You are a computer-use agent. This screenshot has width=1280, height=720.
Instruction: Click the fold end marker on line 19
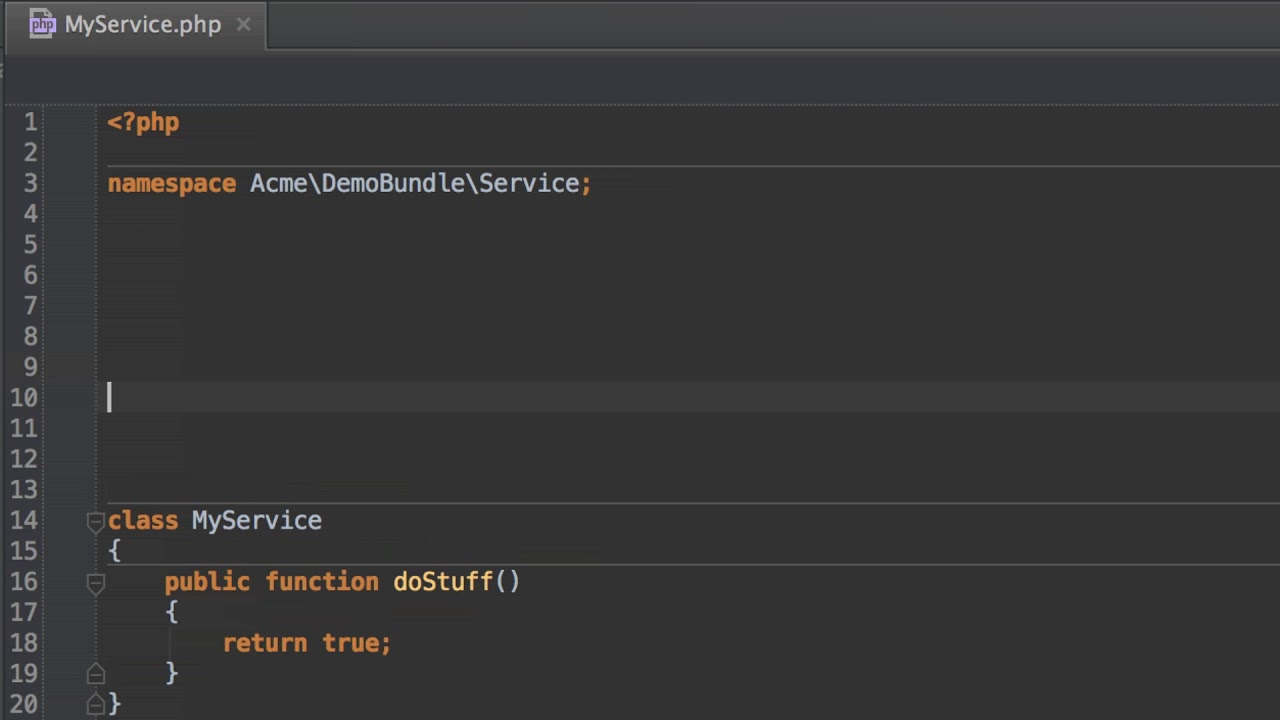tap(95, 674)
